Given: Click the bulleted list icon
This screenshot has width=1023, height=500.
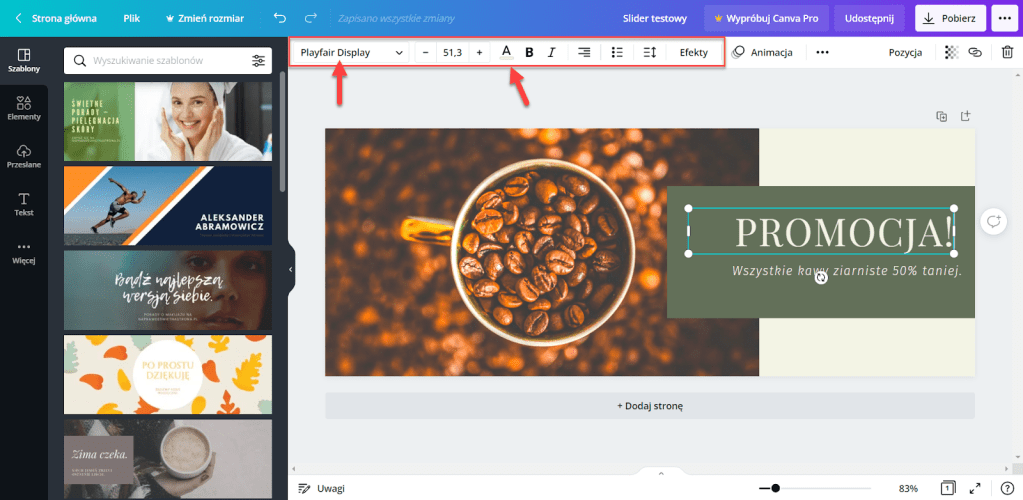Looking at the screenshot, I should click(617, 52).
